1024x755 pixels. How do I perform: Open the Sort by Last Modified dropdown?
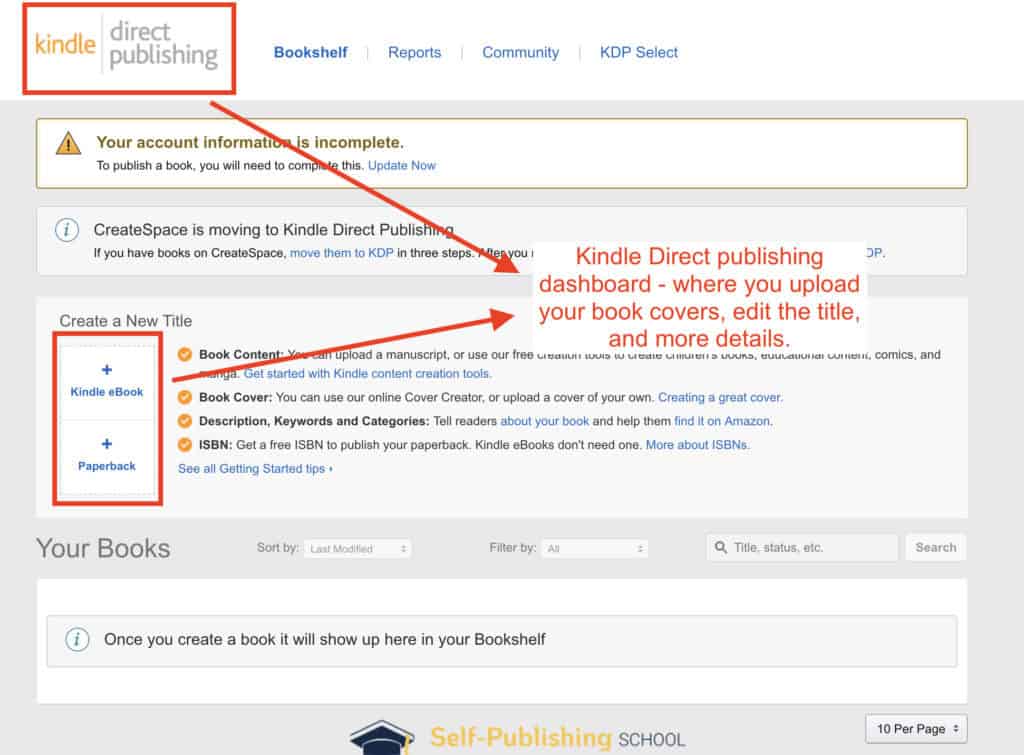(358, 549)
